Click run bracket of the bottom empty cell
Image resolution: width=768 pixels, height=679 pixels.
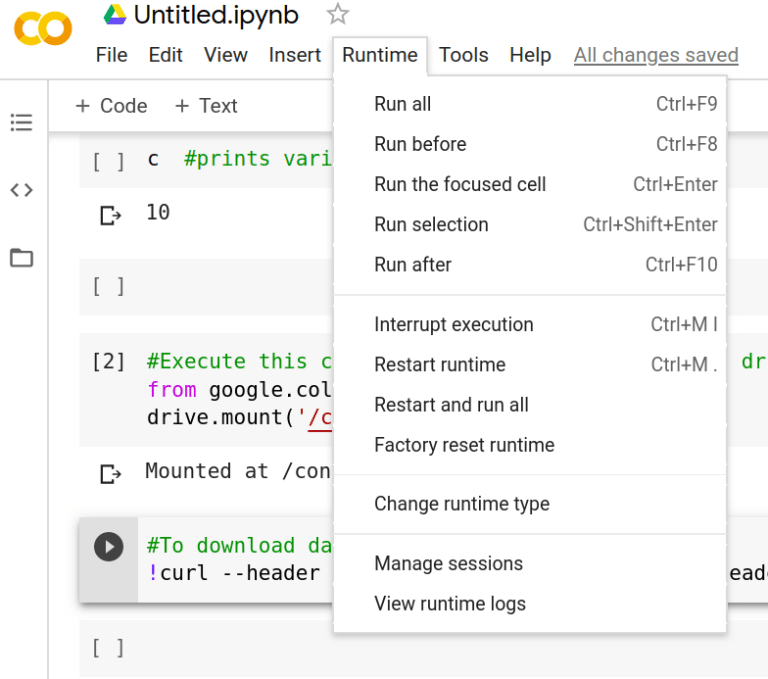pyautogui.click(x=109, y=648)
